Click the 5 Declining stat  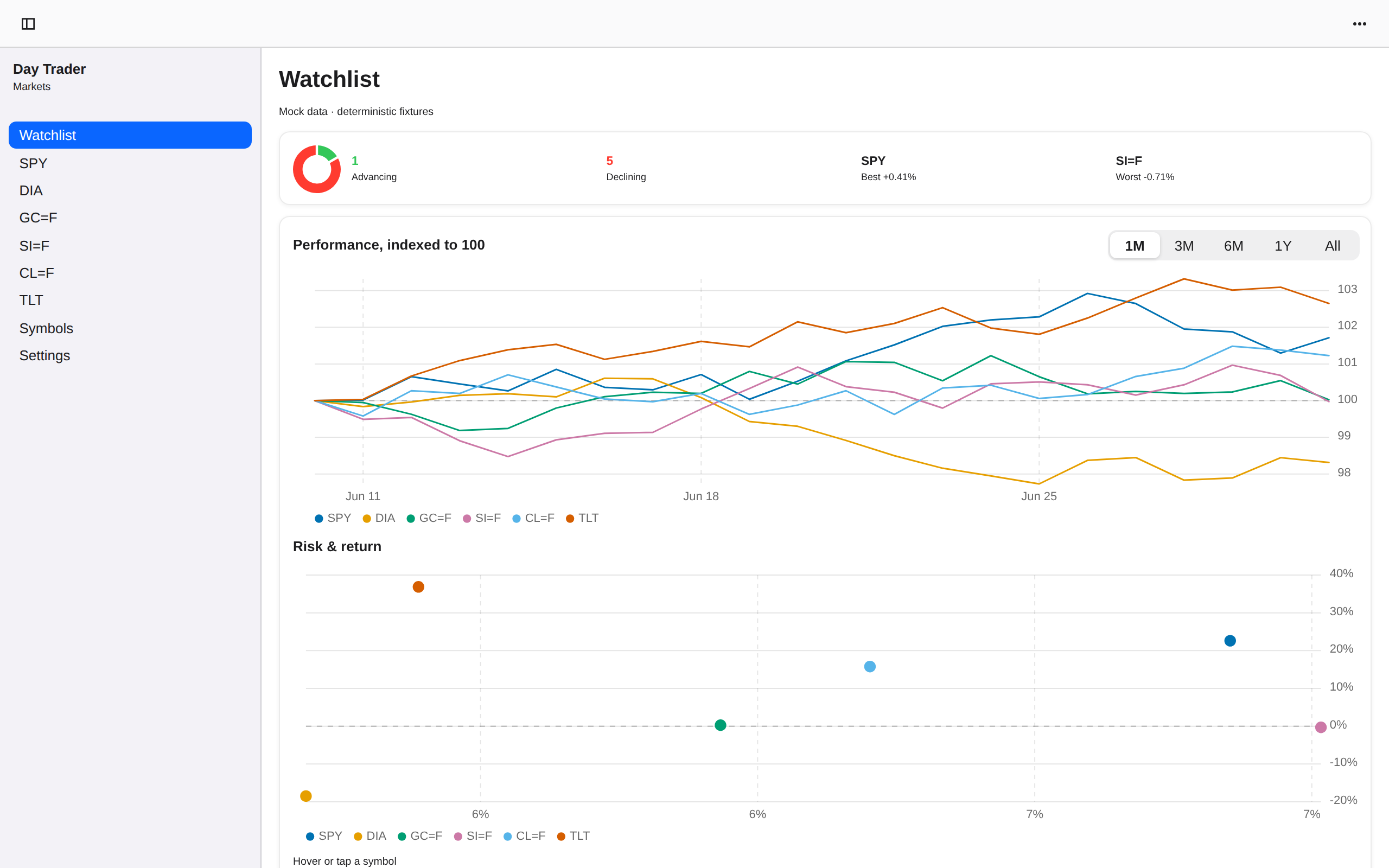(x=626, y=168)
